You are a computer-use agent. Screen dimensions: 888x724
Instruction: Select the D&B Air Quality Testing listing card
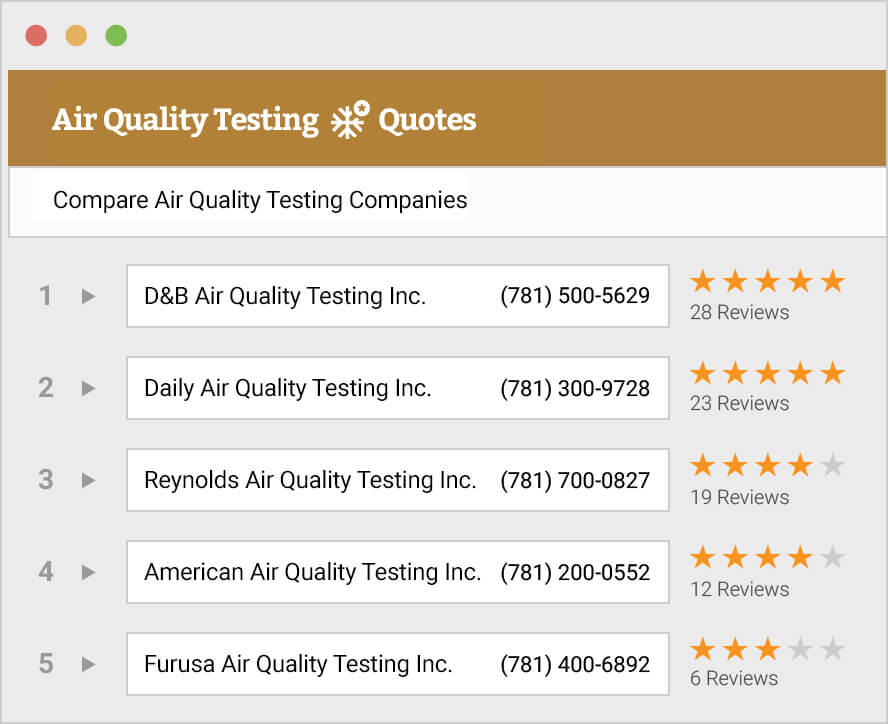click(398, 296)
